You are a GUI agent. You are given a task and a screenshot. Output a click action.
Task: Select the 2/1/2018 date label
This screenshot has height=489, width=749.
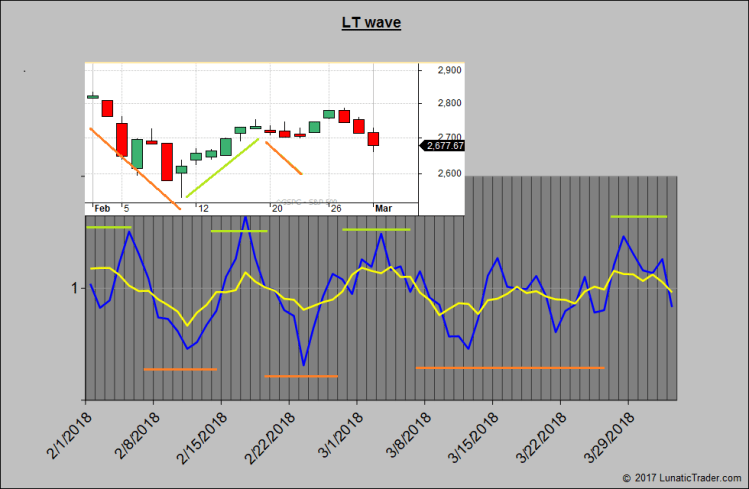(x=65, y=432)
